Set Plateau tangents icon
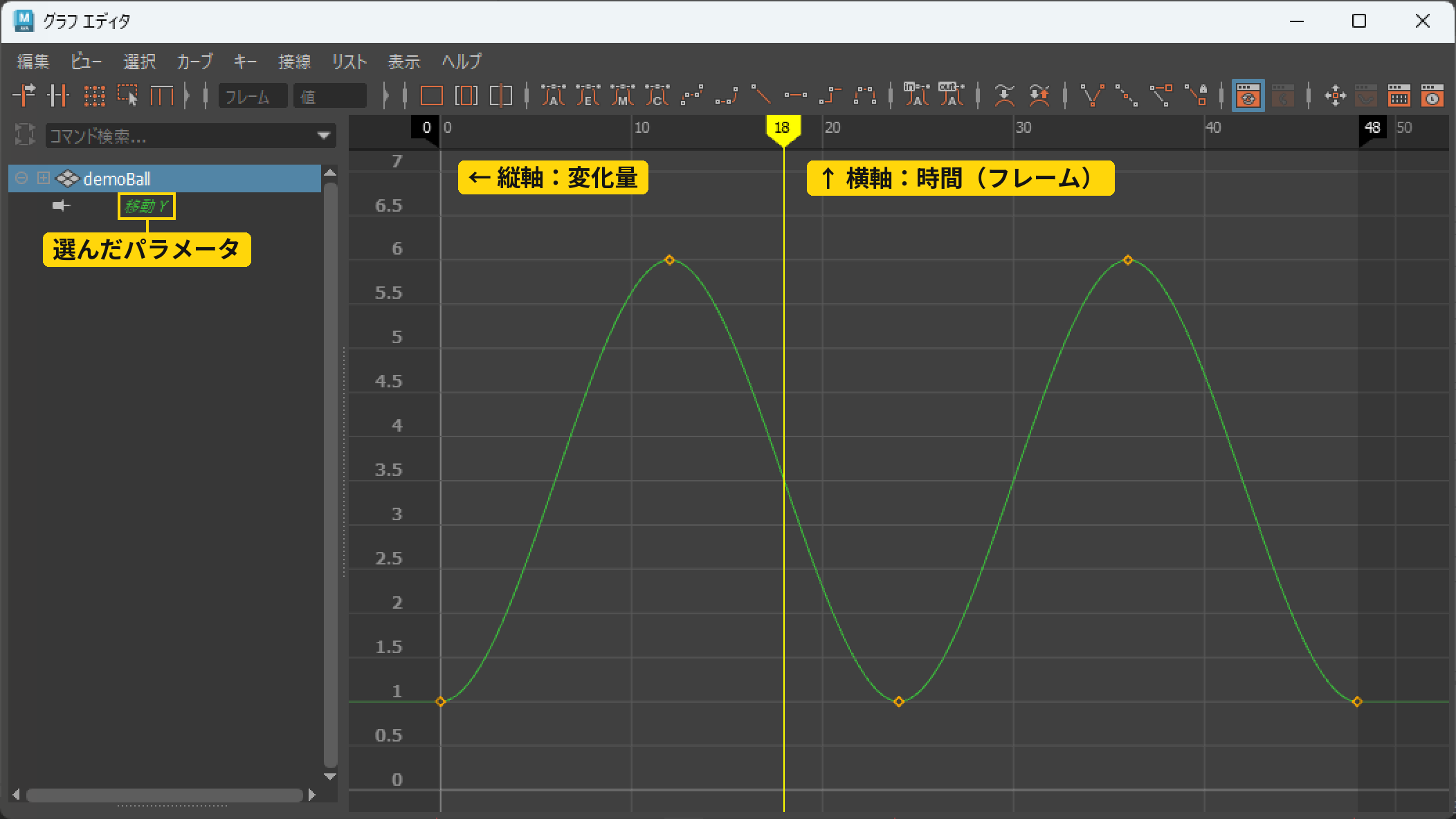This screenshot has height=819, width=1456. (x=864, y=95)
